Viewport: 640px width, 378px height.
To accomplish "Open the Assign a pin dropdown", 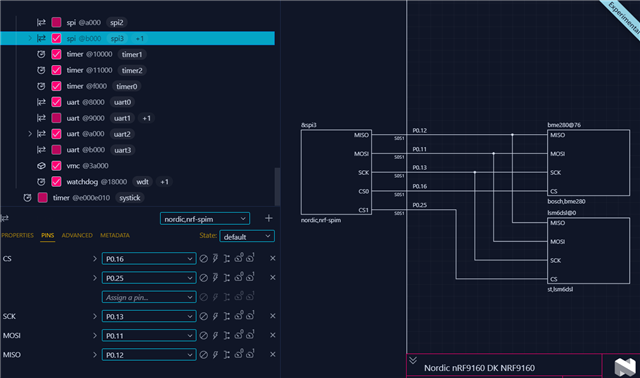I will point(149,297).
